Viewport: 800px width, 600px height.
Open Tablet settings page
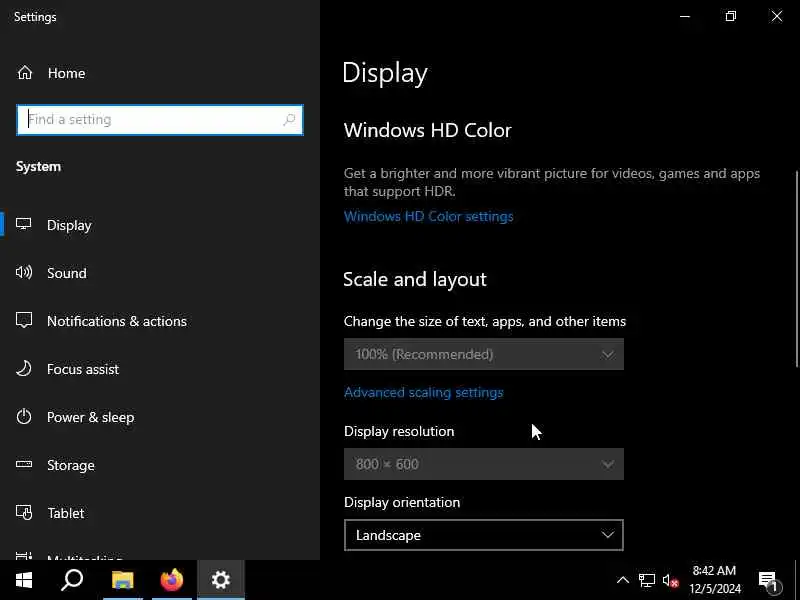pos(66,513)
